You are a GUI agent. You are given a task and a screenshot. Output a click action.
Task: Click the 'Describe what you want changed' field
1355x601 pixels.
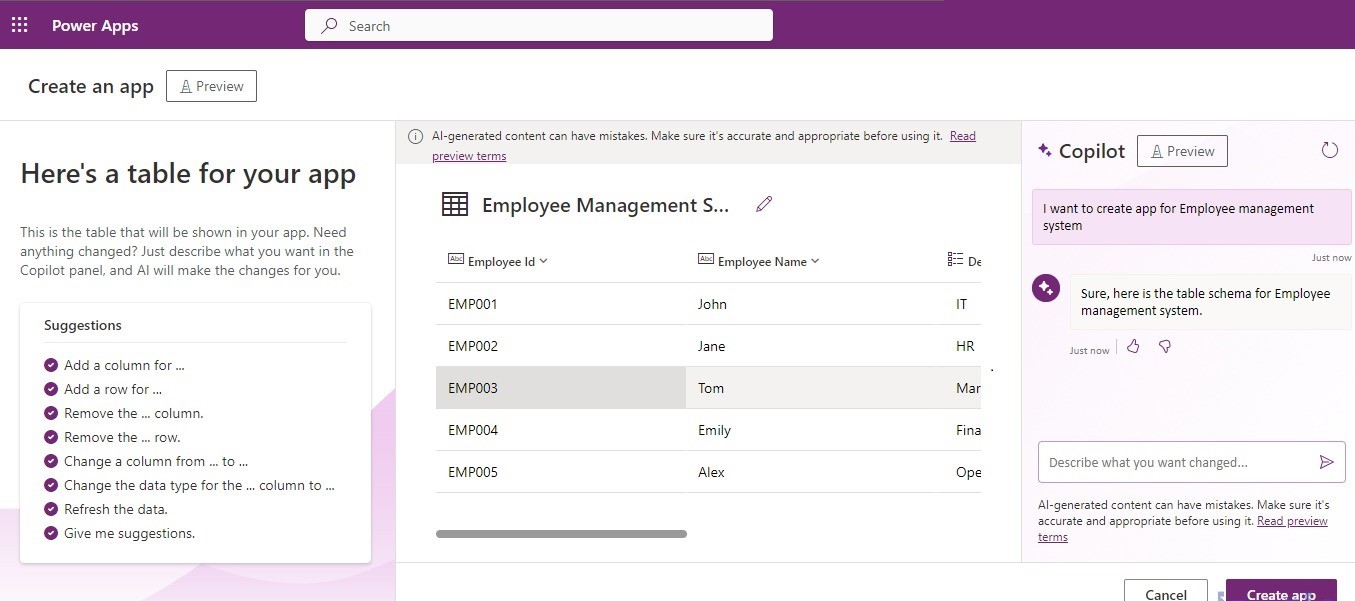[1176, 462]
